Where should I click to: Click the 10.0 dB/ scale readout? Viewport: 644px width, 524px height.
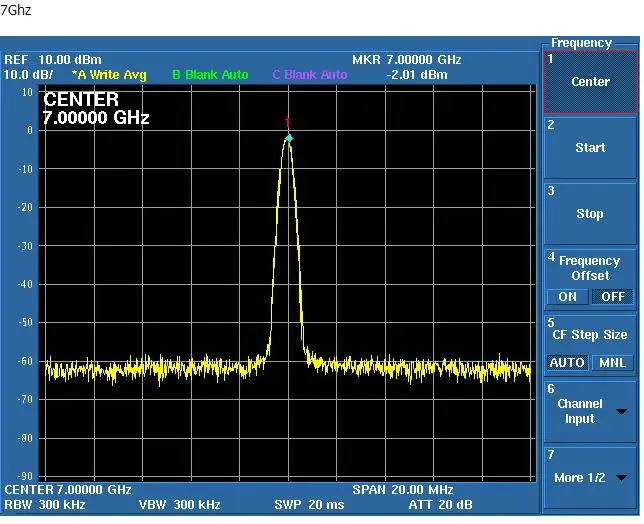click(28, 75)
